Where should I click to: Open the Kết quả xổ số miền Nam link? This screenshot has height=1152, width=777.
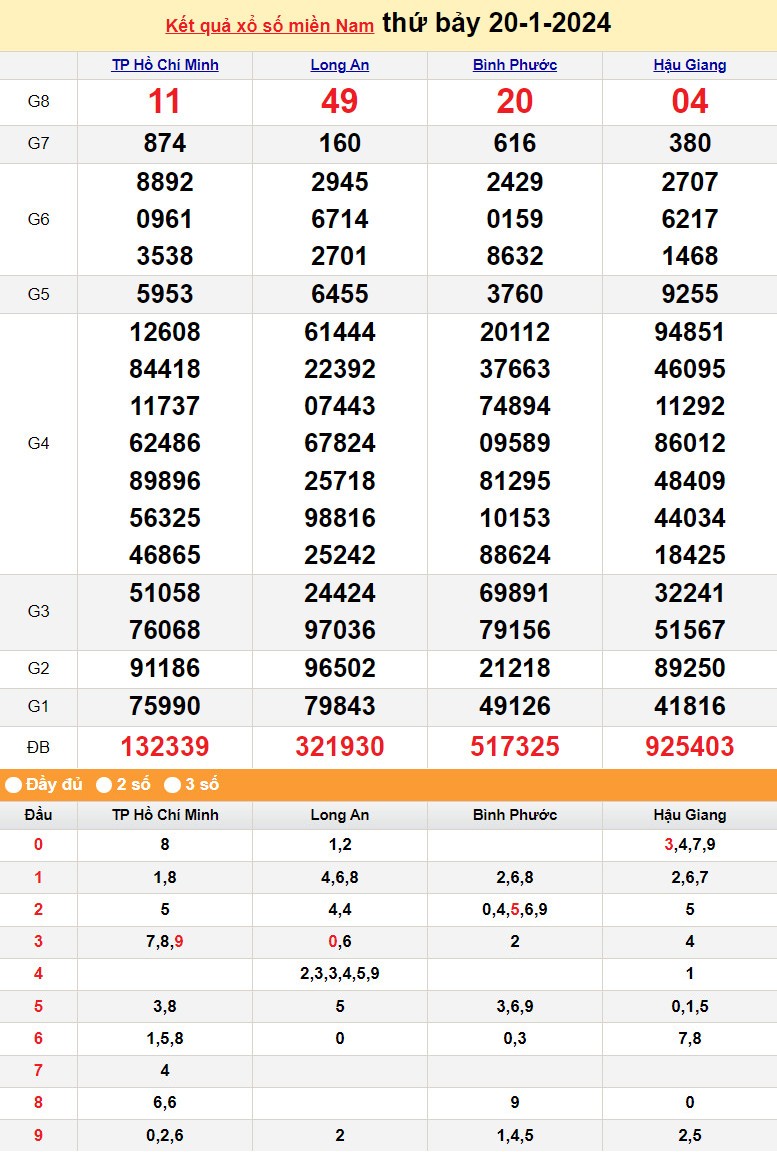270,25
